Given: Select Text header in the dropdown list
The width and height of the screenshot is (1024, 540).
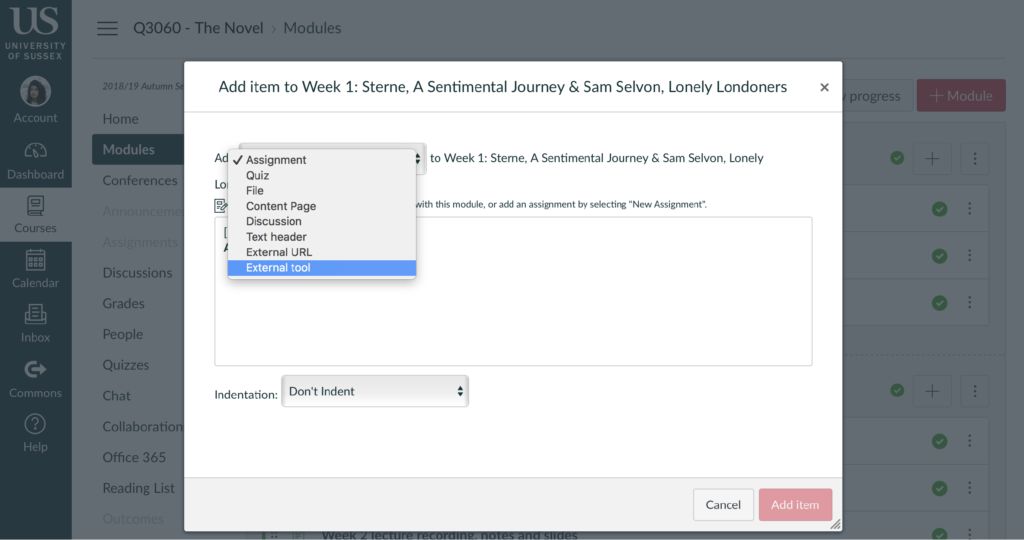Looking at the screenshot, I should point(322,236).
